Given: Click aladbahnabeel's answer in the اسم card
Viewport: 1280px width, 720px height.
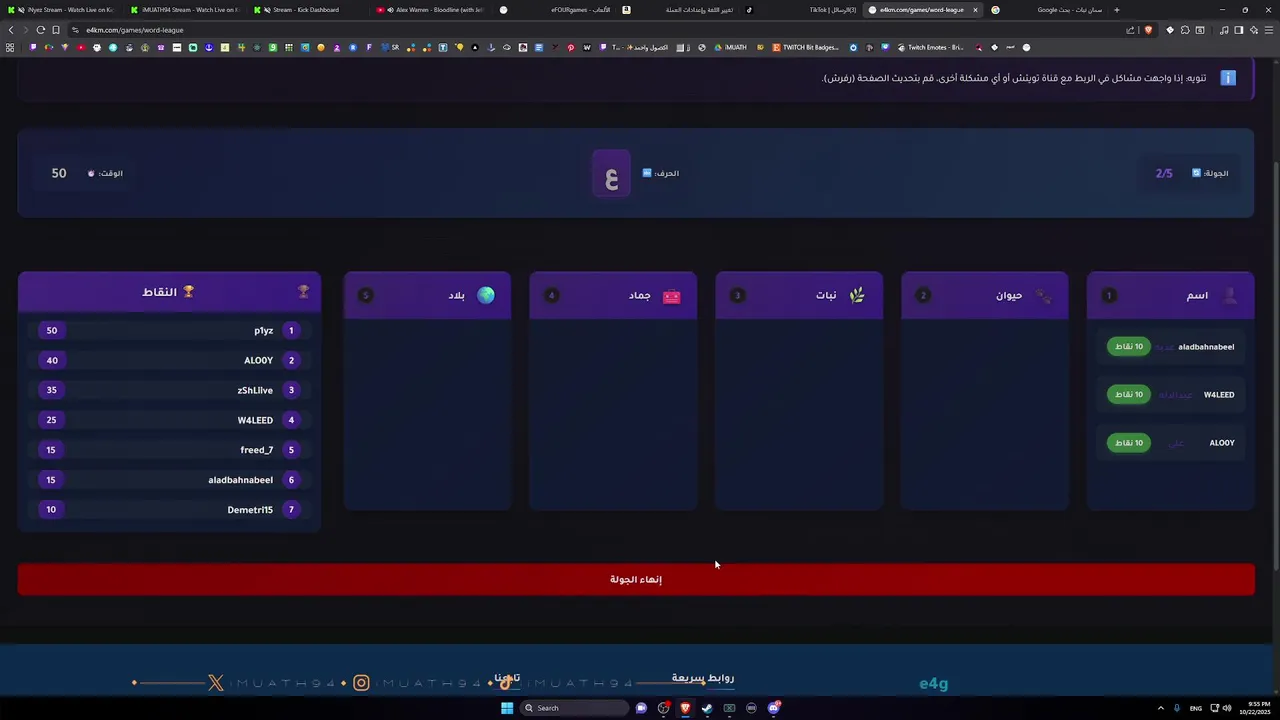Looking at the screenshot, I should point(1165,347).
